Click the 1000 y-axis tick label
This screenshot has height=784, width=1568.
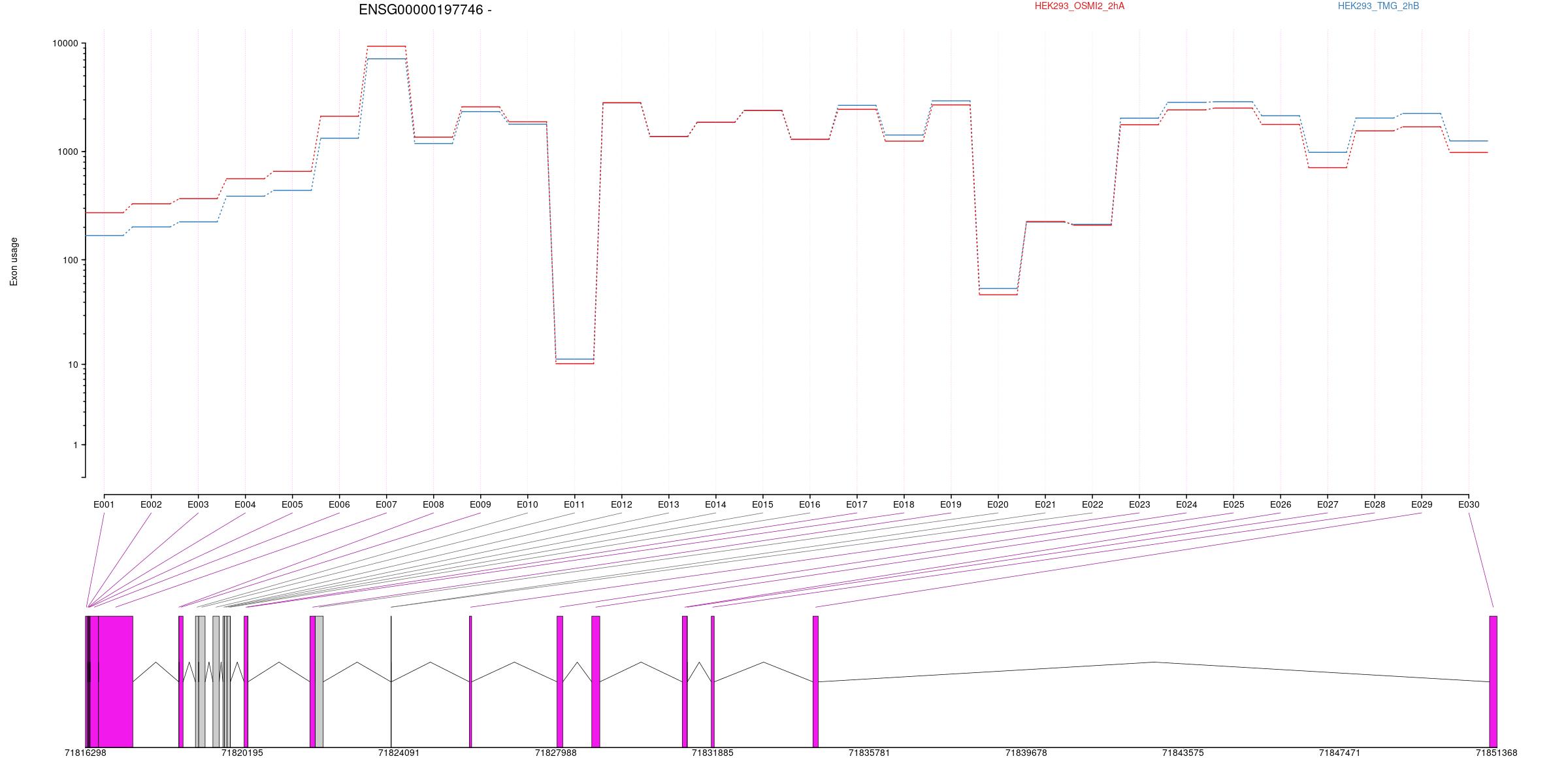tap(67, 152)
